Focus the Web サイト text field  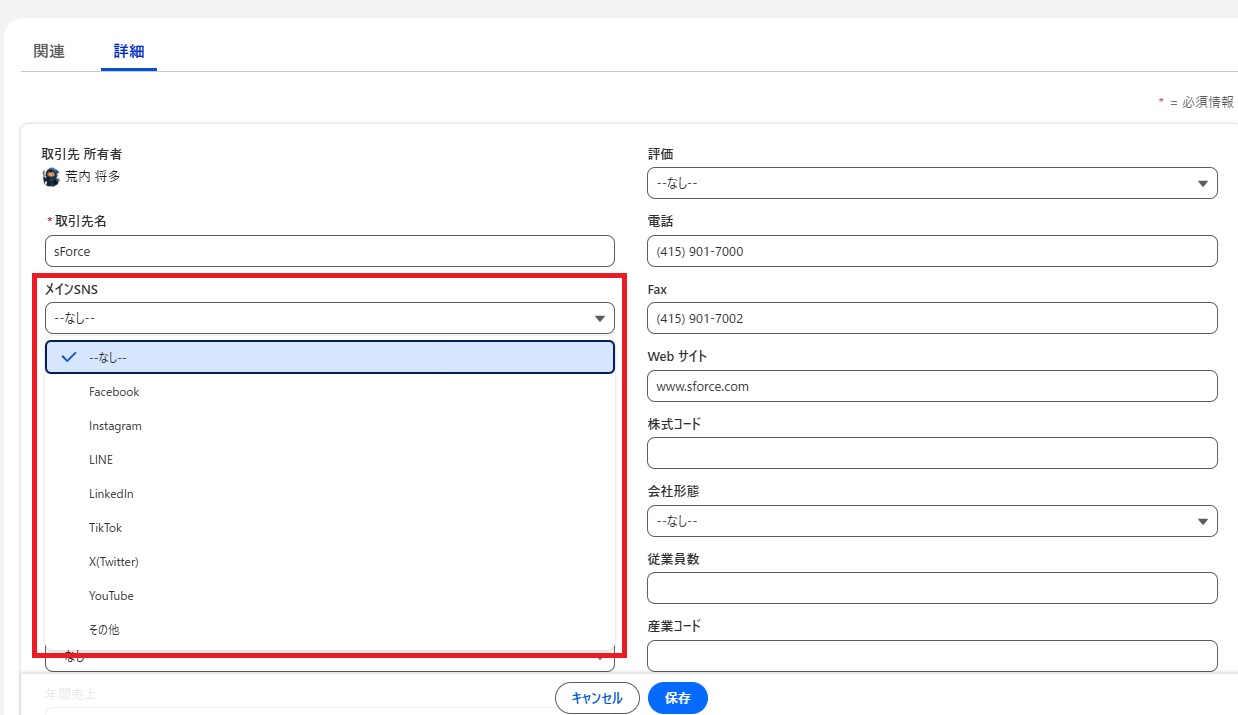[931, 386]
